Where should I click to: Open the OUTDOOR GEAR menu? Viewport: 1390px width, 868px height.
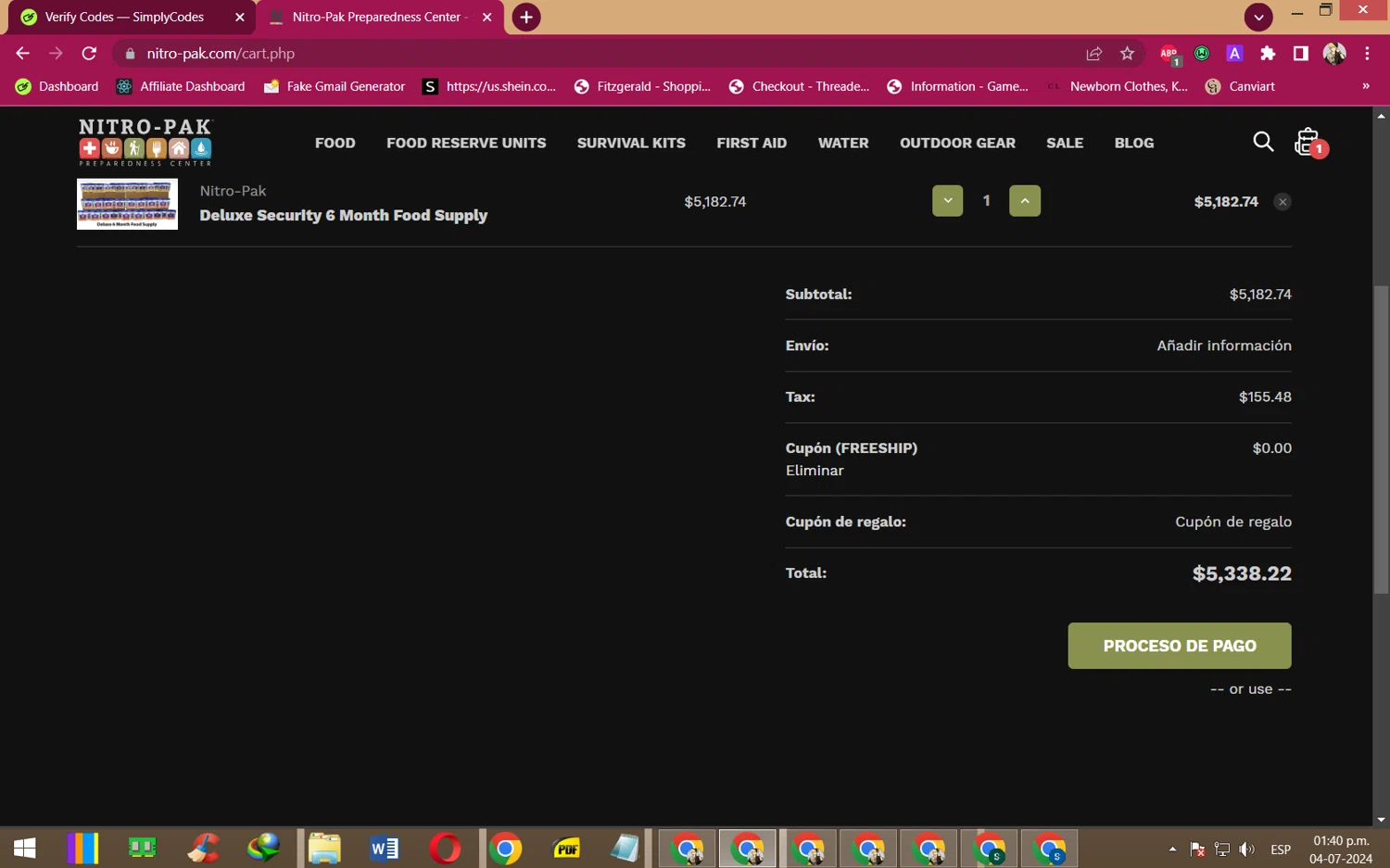(x=957, y=143)
